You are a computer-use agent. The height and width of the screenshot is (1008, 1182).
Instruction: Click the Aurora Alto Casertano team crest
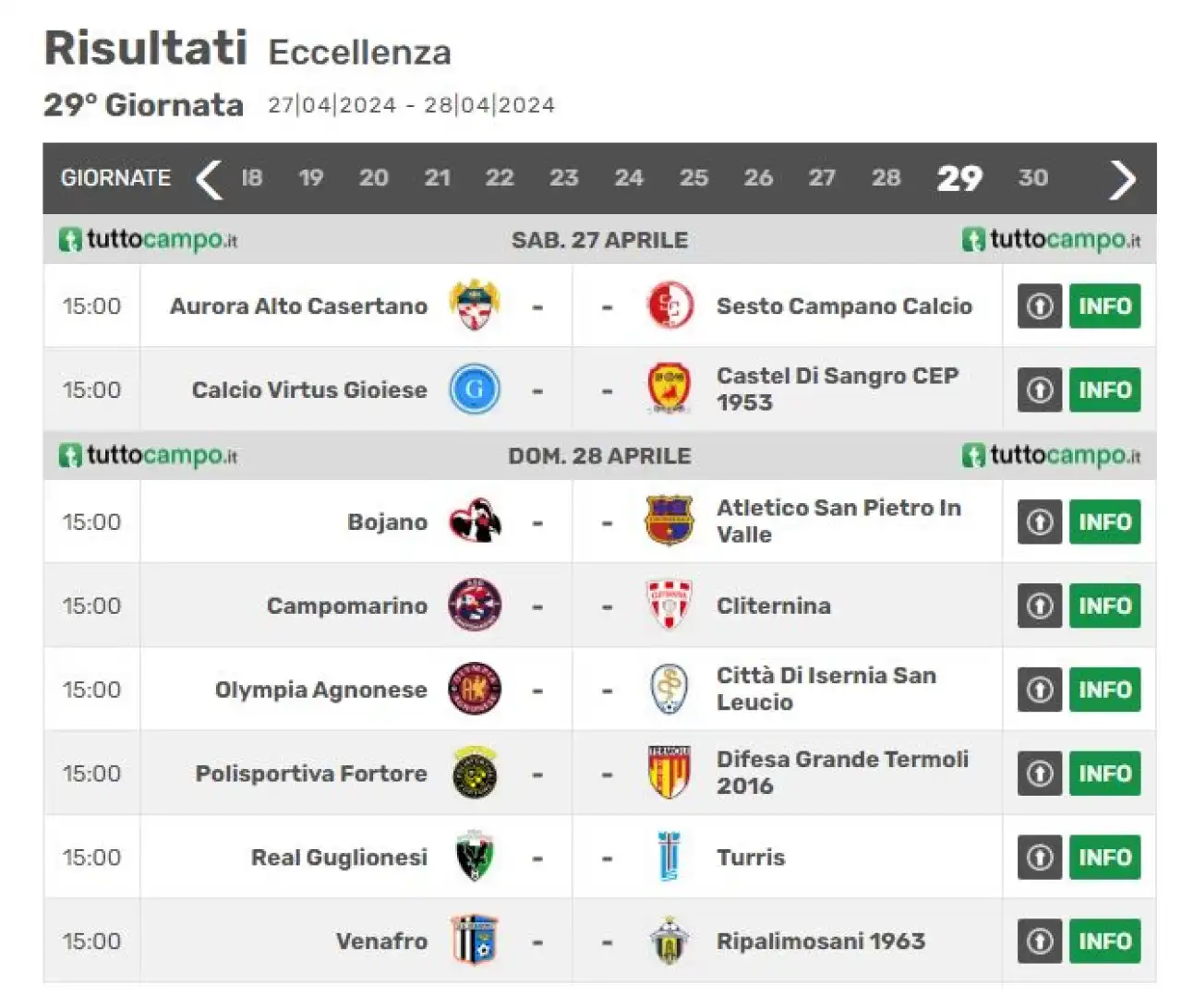tap(475, 306)
